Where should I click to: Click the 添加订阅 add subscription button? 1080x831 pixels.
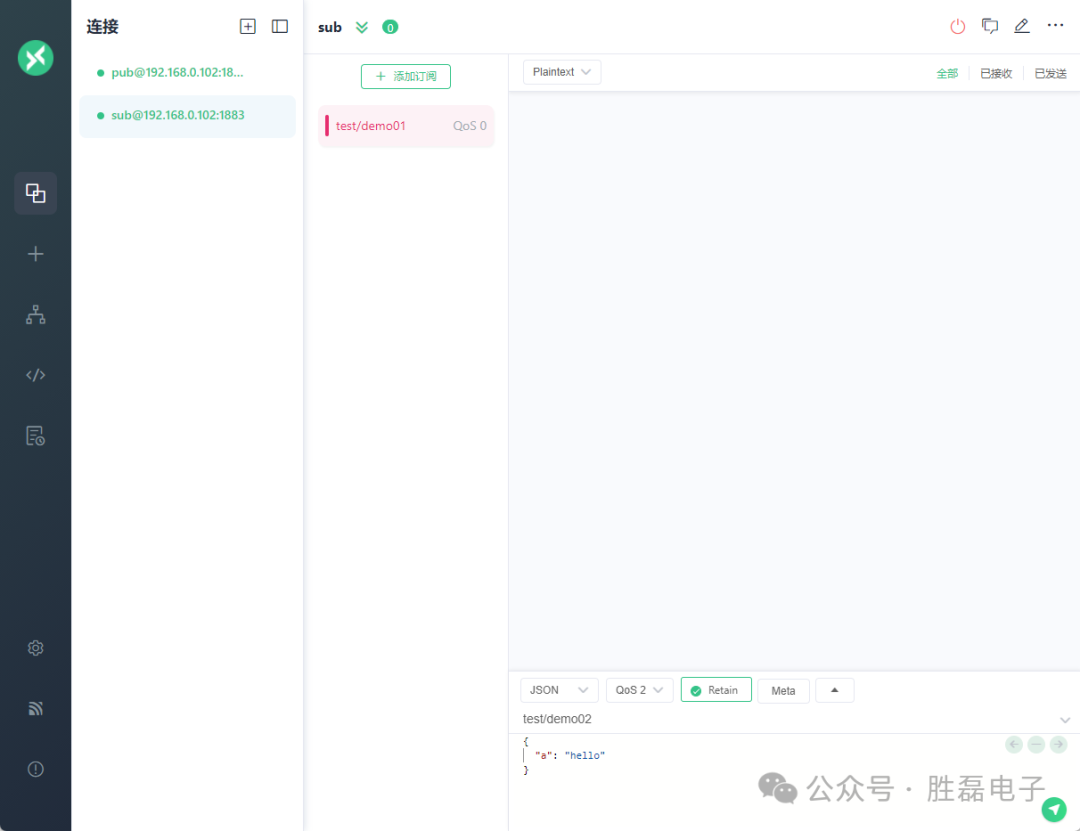[406, 76]
